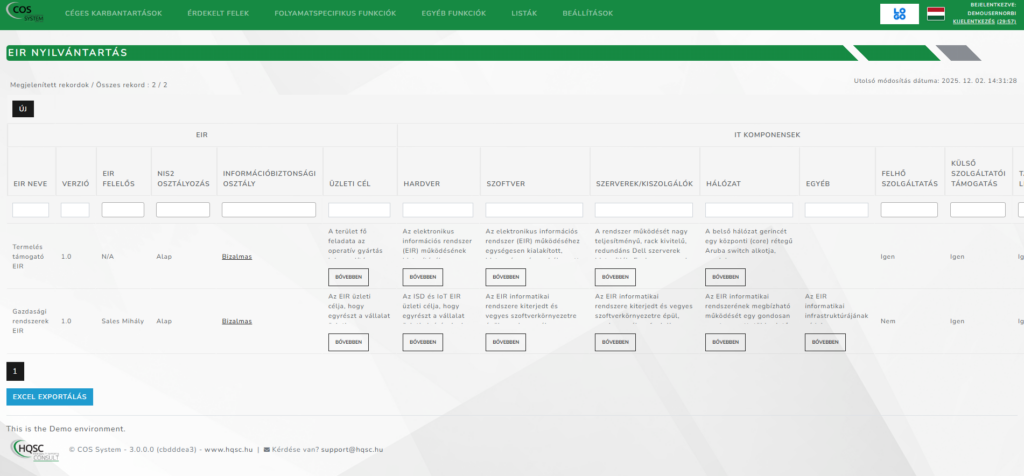Image resolution: width=1024 pixels, height=476 pixels.
Task: Expand Szoftver Bővebben for Gazdasági rendszerek
Action: (x=505, y=342)
